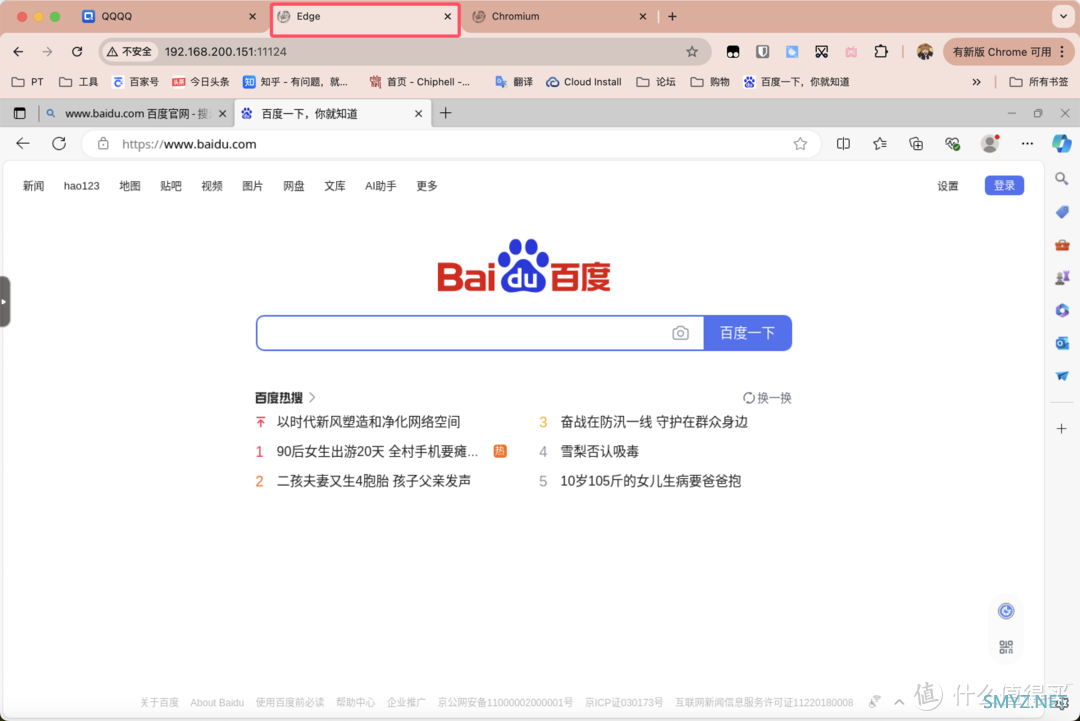This screenshot has width=1080, height=721.
Task: Expand the Baidu 更多 menu
Action: point(426,186)
